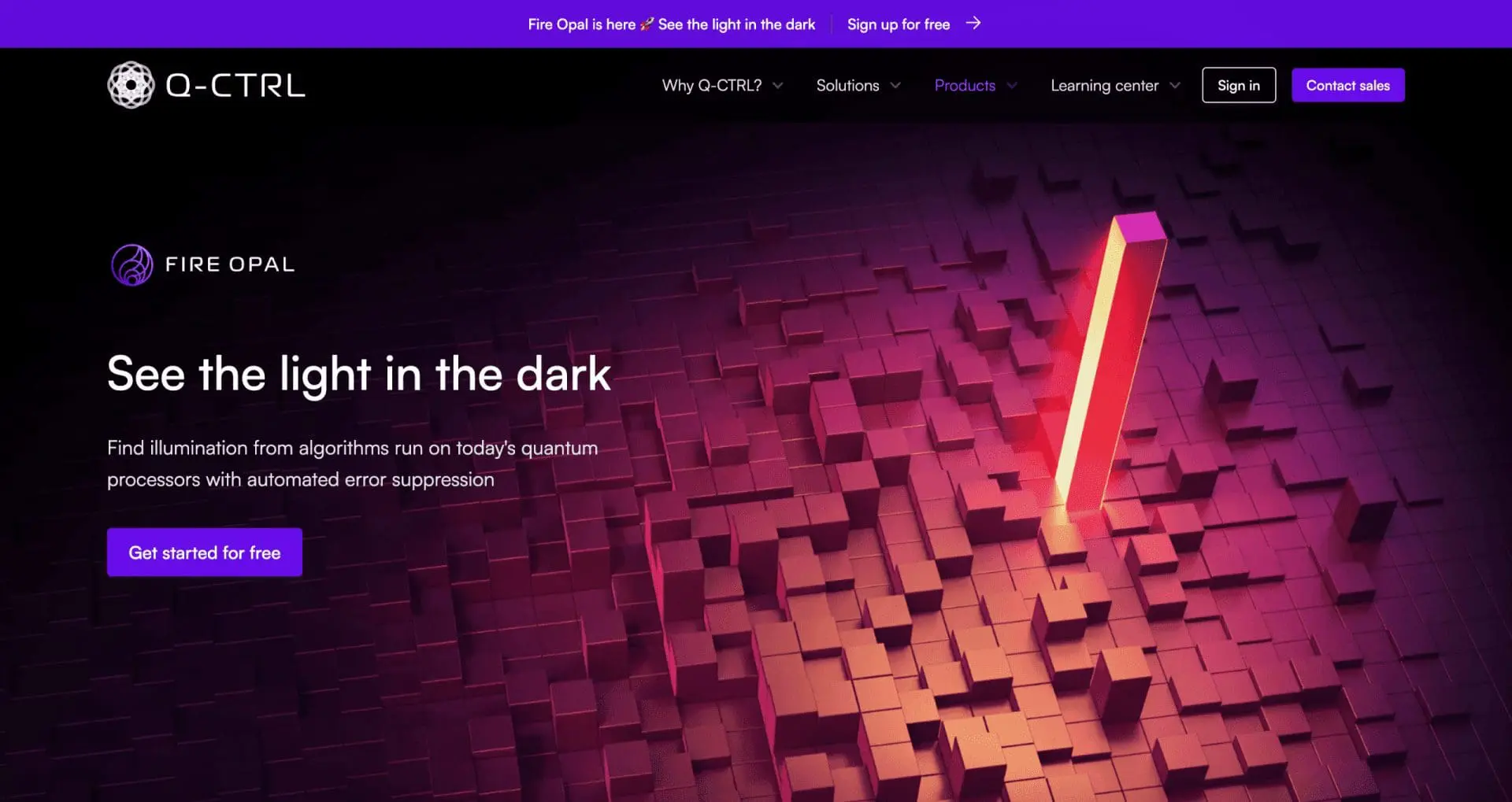Open the Why Q-CTRL? menu item
This screenshot has height=802, width=1512.
coord(712,86)
